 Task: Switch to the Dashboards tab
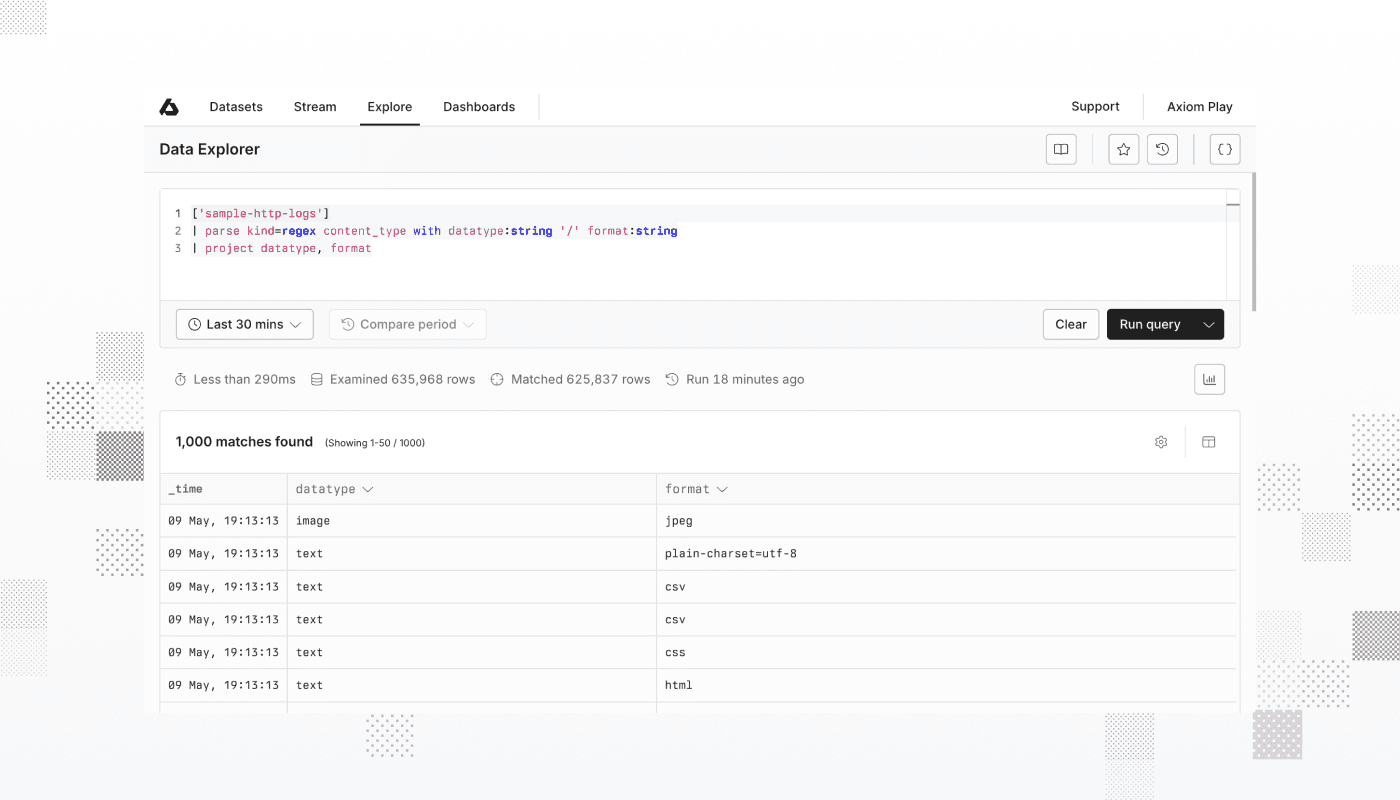(x=479, y=106)
